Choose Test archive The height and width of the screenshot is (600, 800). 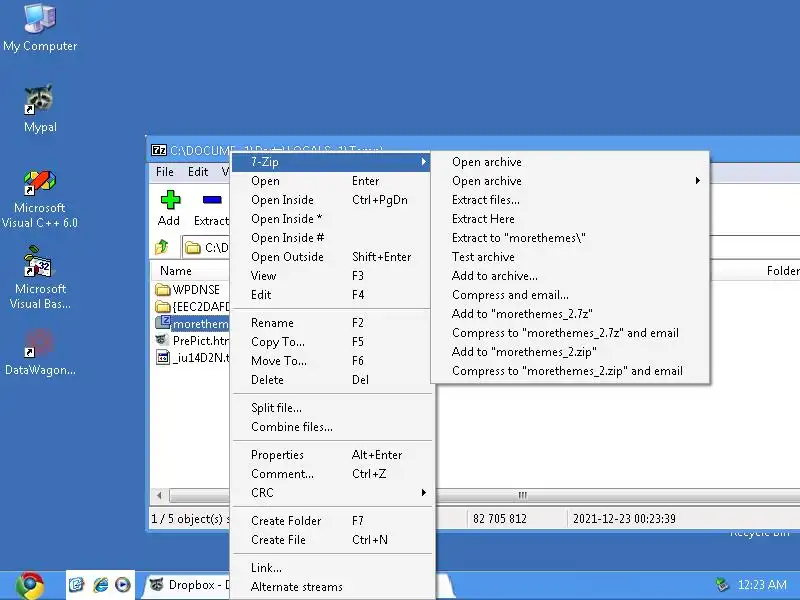[x=570, y=257]
